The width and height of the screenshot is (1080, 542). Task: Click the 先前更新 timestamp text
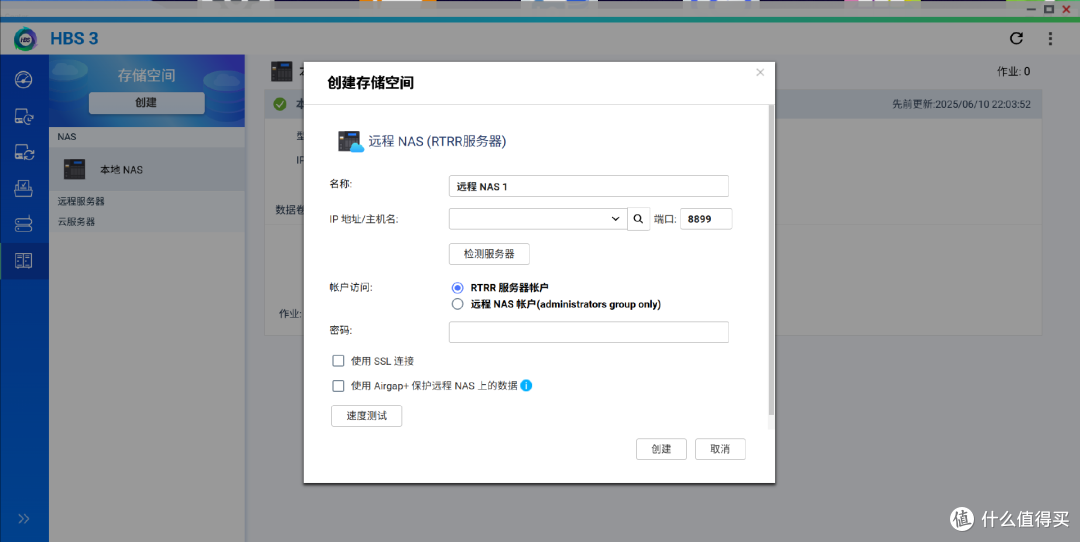pos(962,104)
